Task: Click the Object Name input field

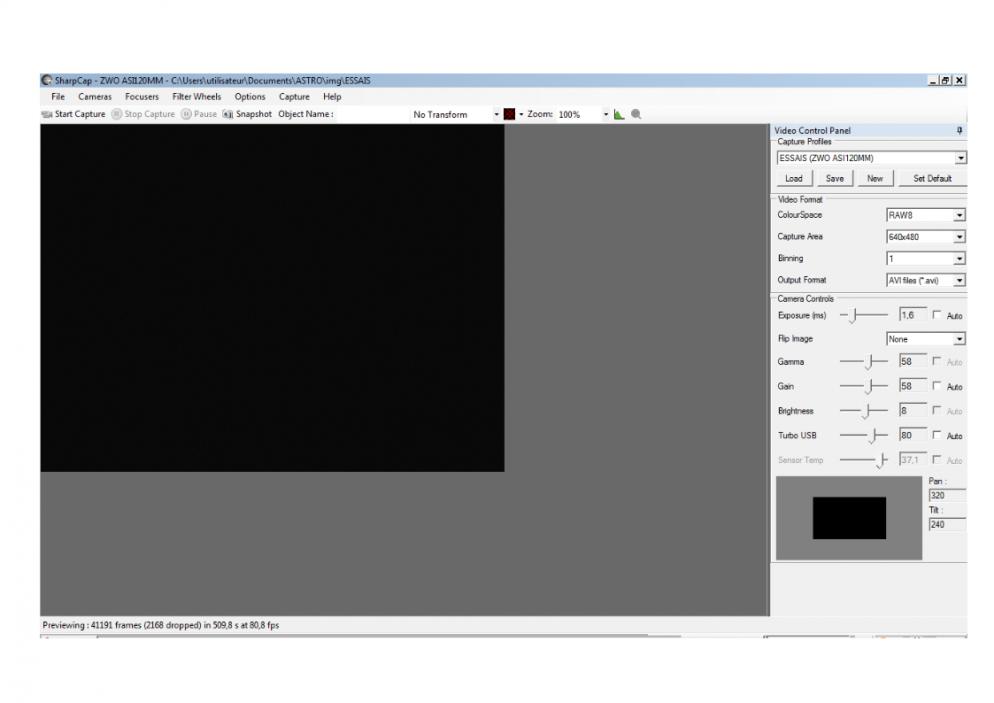Action: coord(371,115)
